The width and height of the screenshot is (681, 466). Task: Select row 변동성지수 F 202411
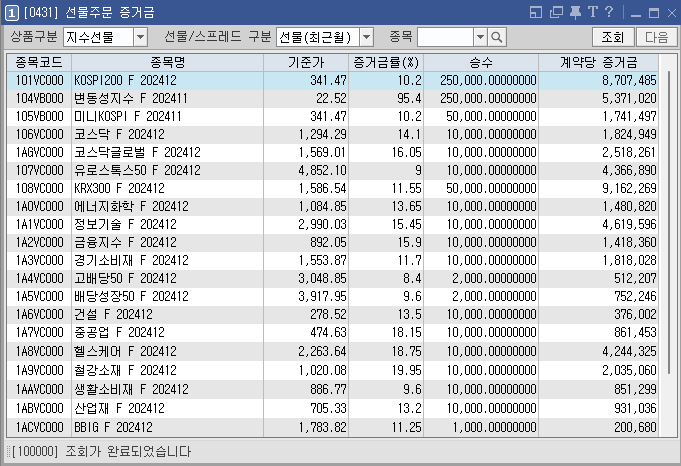[333, 99]
